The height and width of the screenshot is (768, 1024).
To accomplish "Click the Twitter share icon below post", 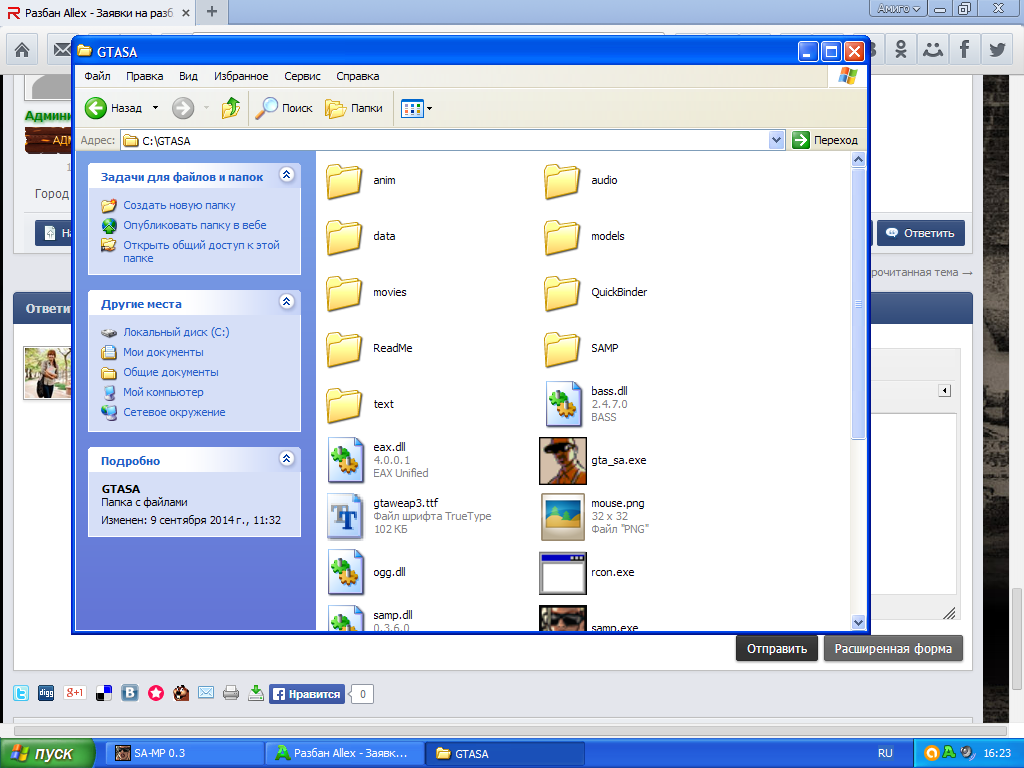I will [x=21, y=693].
